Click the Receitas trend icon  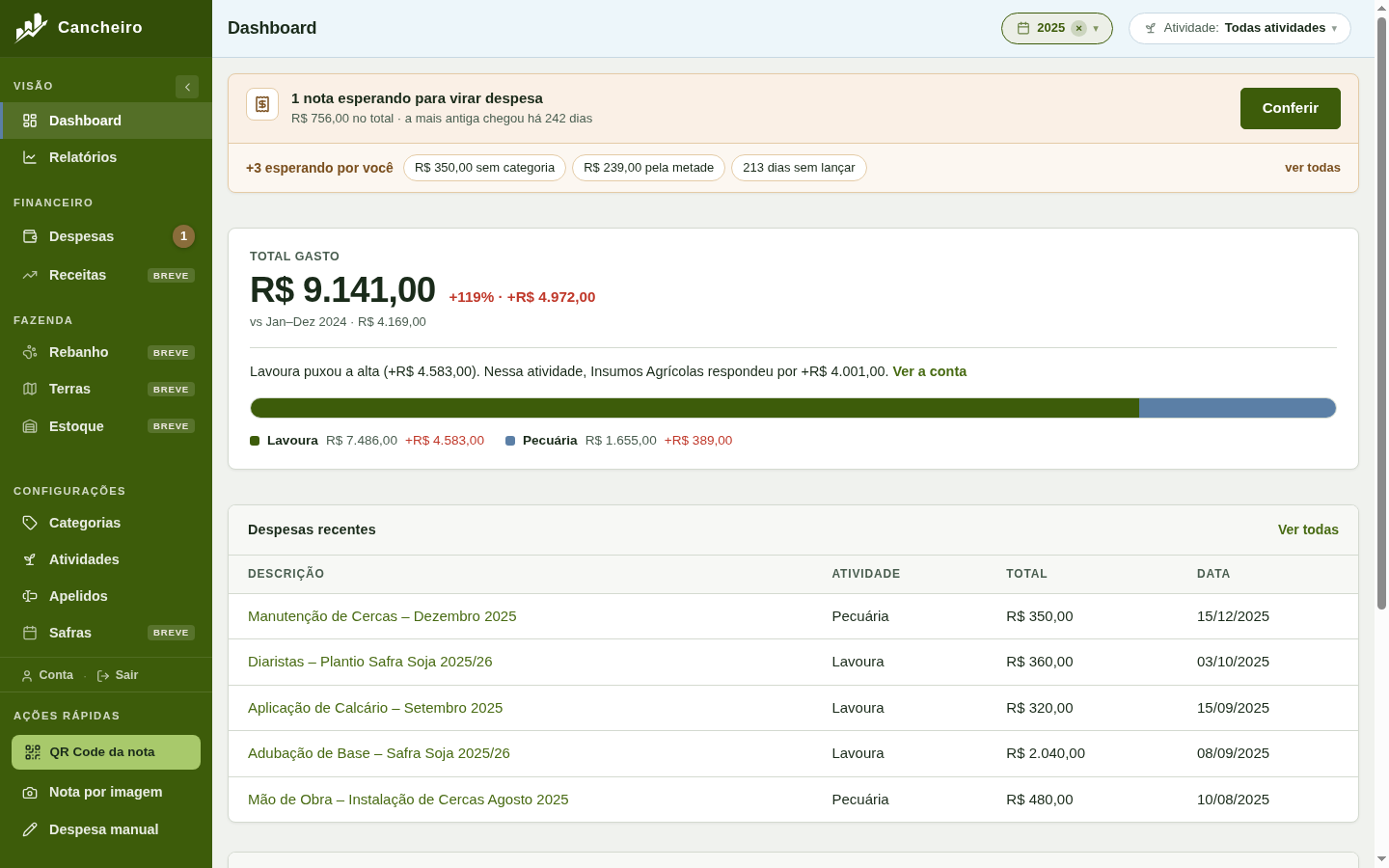pyautogui.click(x=30, y=275)
